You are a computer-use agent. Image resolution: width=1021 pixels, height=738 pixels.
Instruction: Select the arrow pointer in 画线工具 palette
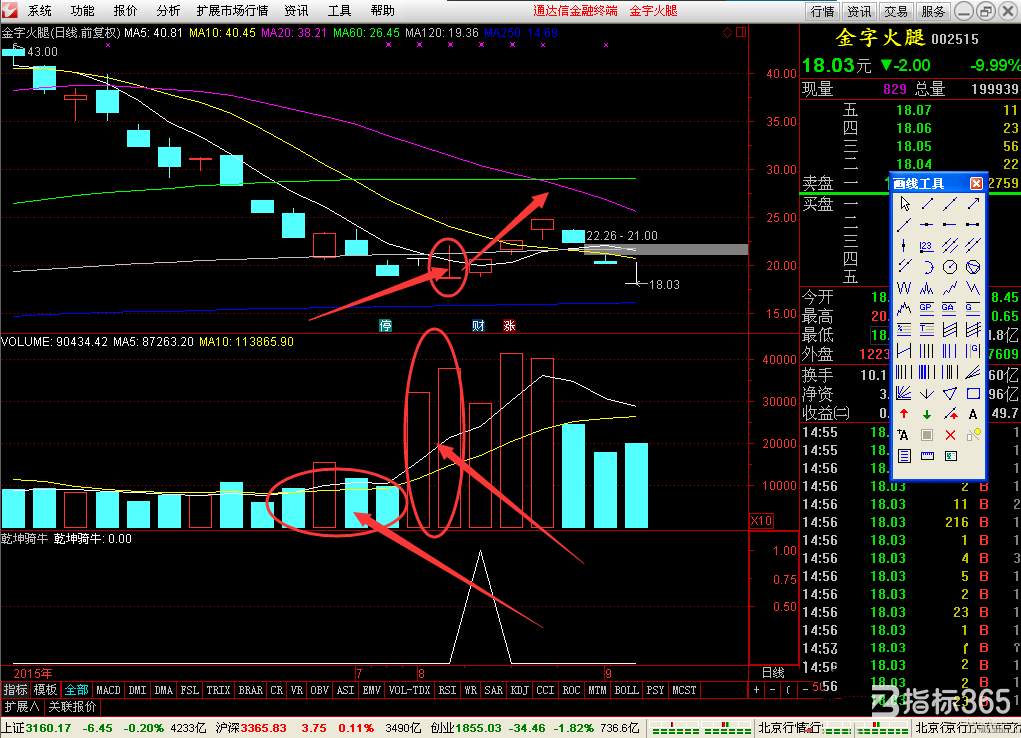(904, 204)
